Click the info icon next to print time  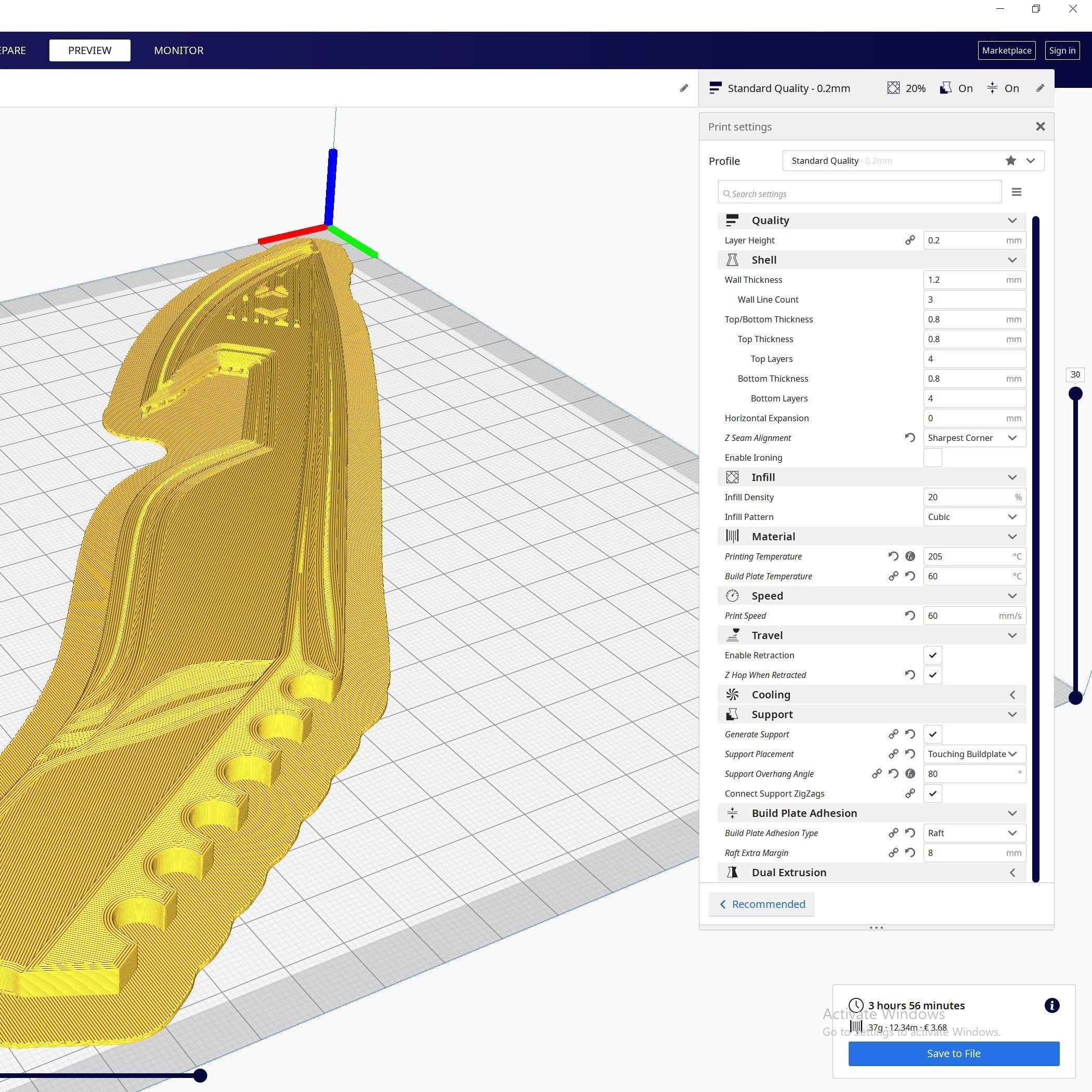click(x=1051, y=1005)
